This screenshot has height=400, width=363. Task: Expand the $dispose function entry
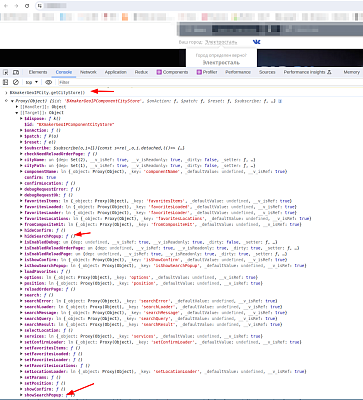[x=22, y=119]
